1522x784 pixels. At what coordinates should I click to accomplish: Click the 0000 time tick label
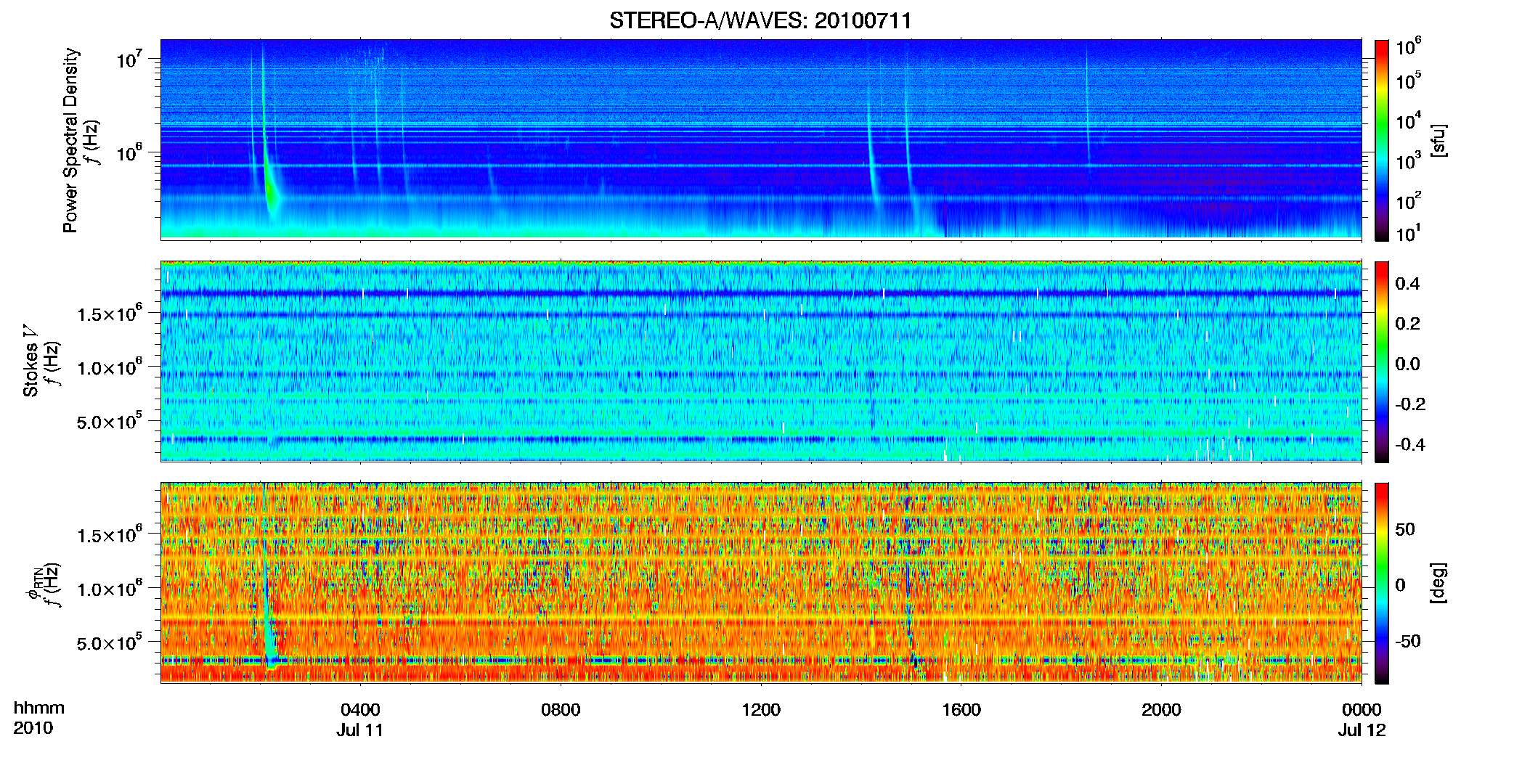(1362, 709)
